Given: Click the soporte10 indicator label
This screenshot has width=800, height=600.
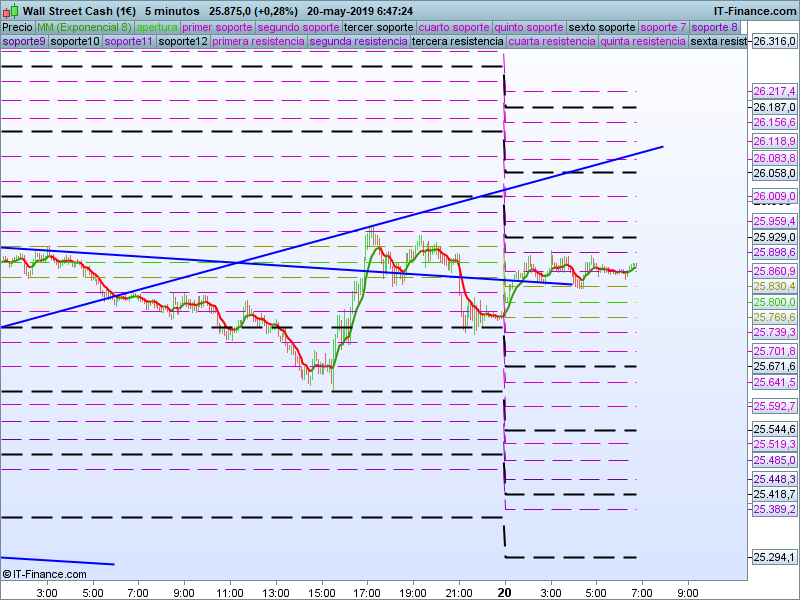Looking at the screenshot, I should click(75, 41).
